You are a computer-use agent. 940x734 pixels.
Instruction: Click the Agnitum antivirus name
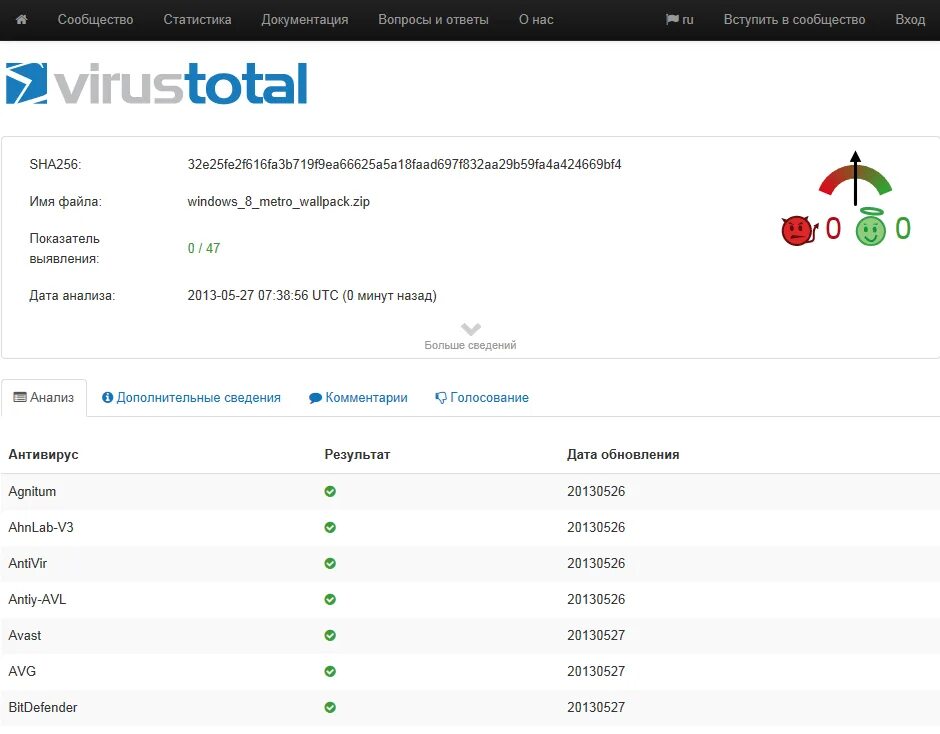click(x=32, y=492)
